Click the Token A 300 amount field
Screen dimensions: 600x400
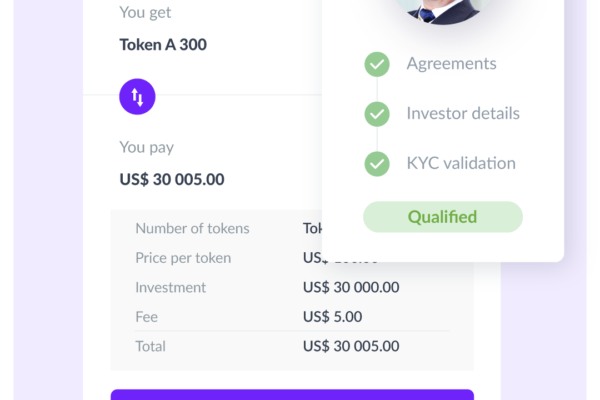(163, 45)
